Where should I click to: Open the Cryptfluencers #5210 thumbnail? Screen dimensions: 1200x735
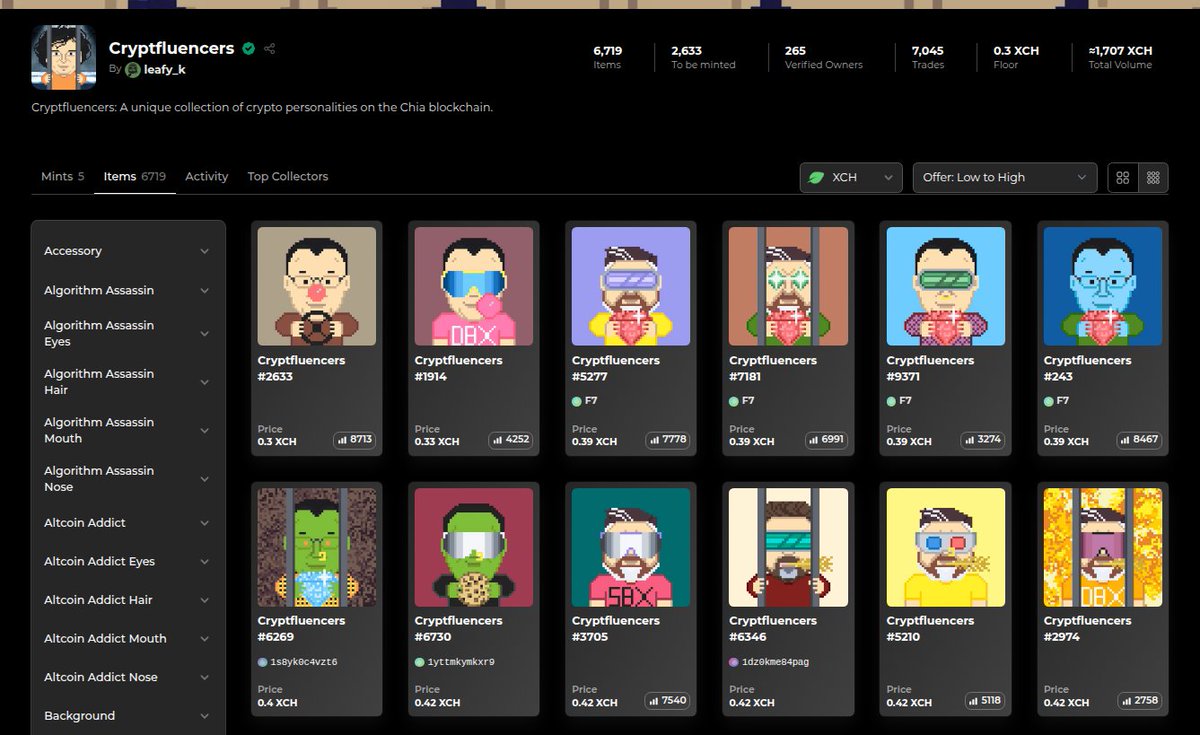click(946, 547)
